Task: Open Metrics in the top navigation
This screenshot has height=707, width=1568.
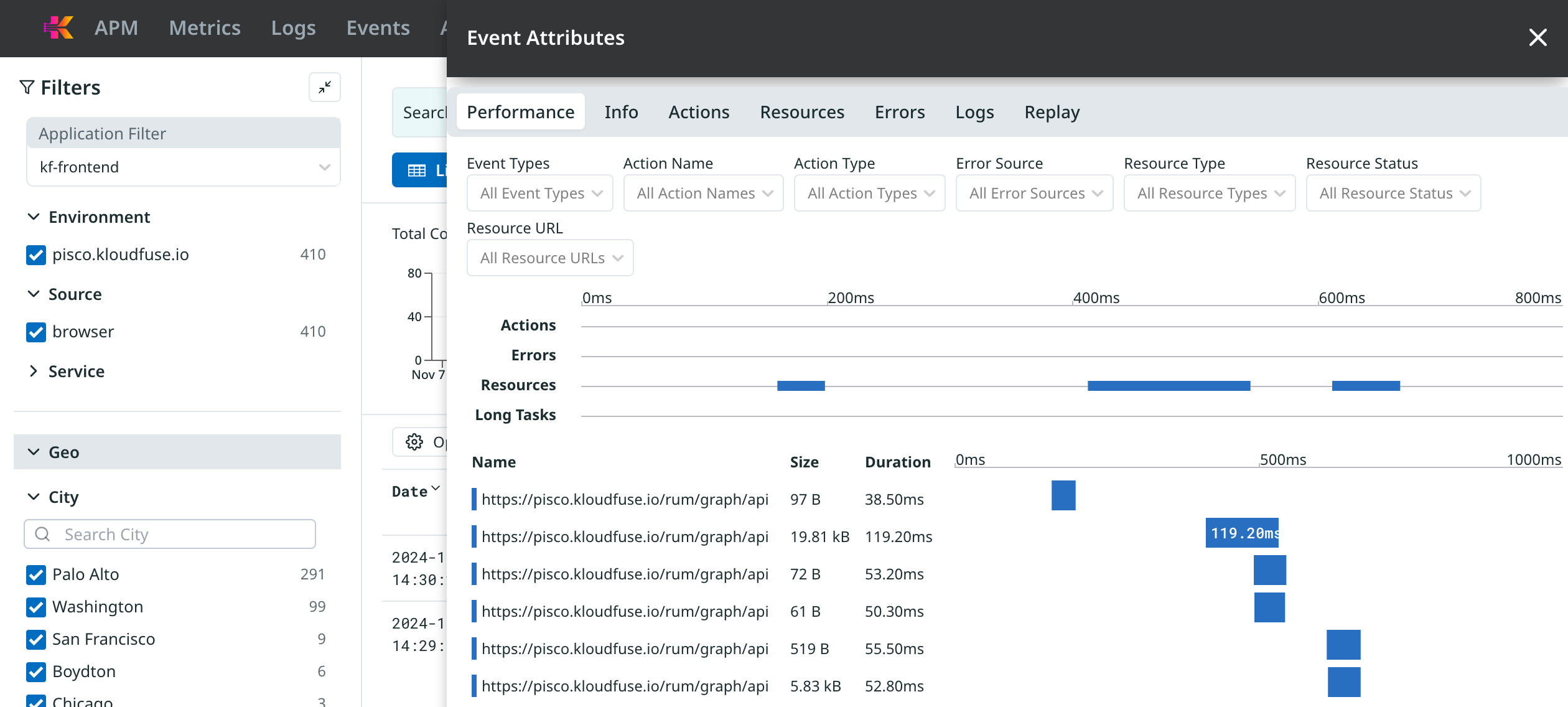Action: pos(204,28)
